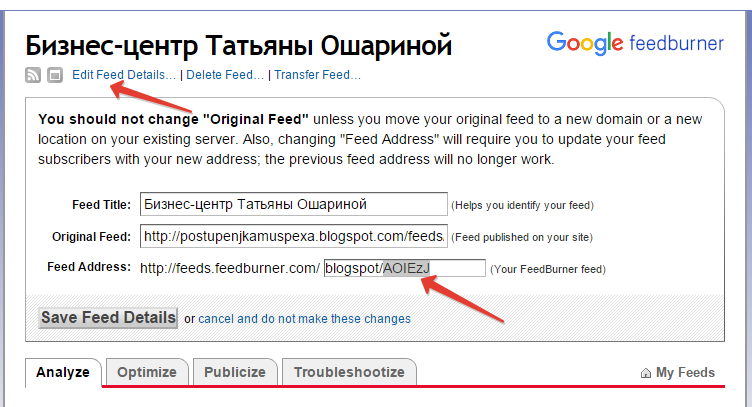Open the Transfer Feed link
This screenshot has width=752, height=407.
(317, 75)
